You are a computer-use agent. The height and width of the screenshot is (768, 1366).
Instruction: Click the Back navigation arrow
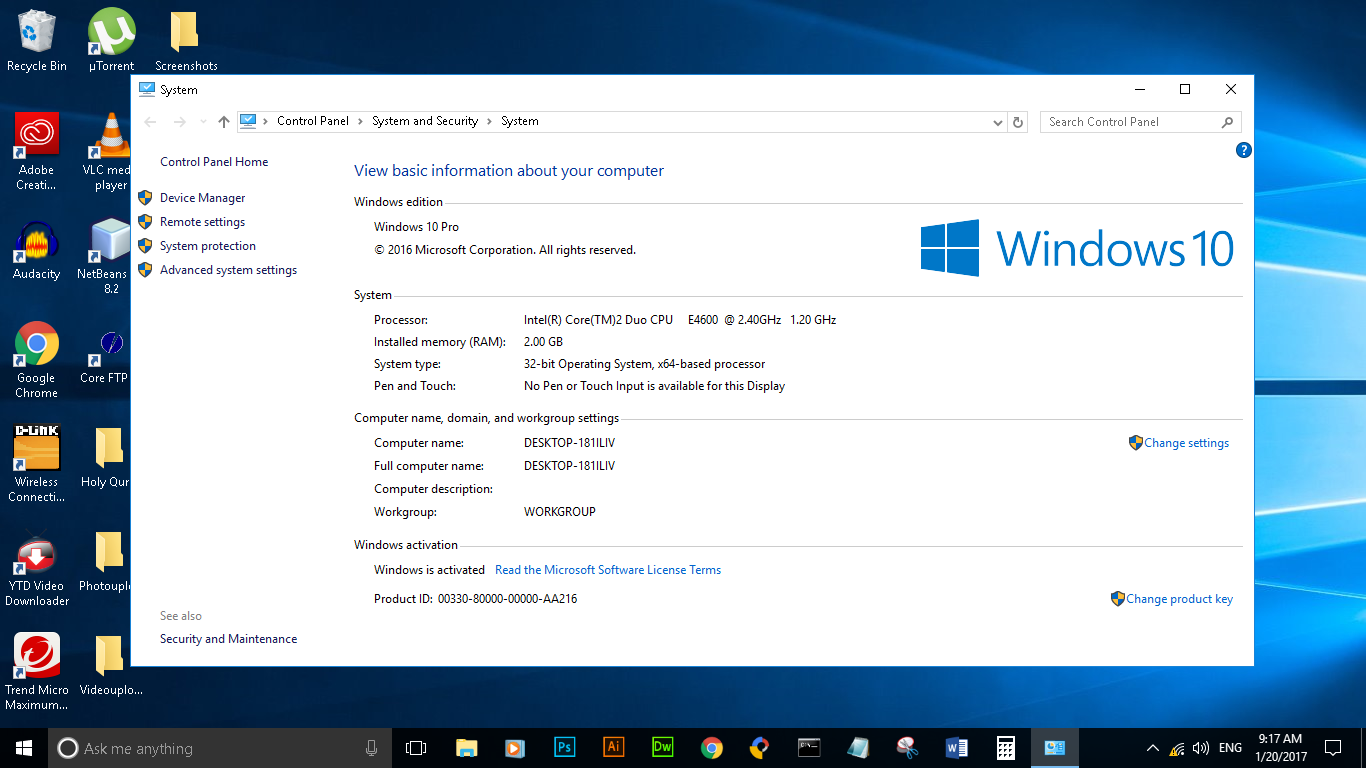click(x=151, y=122)
